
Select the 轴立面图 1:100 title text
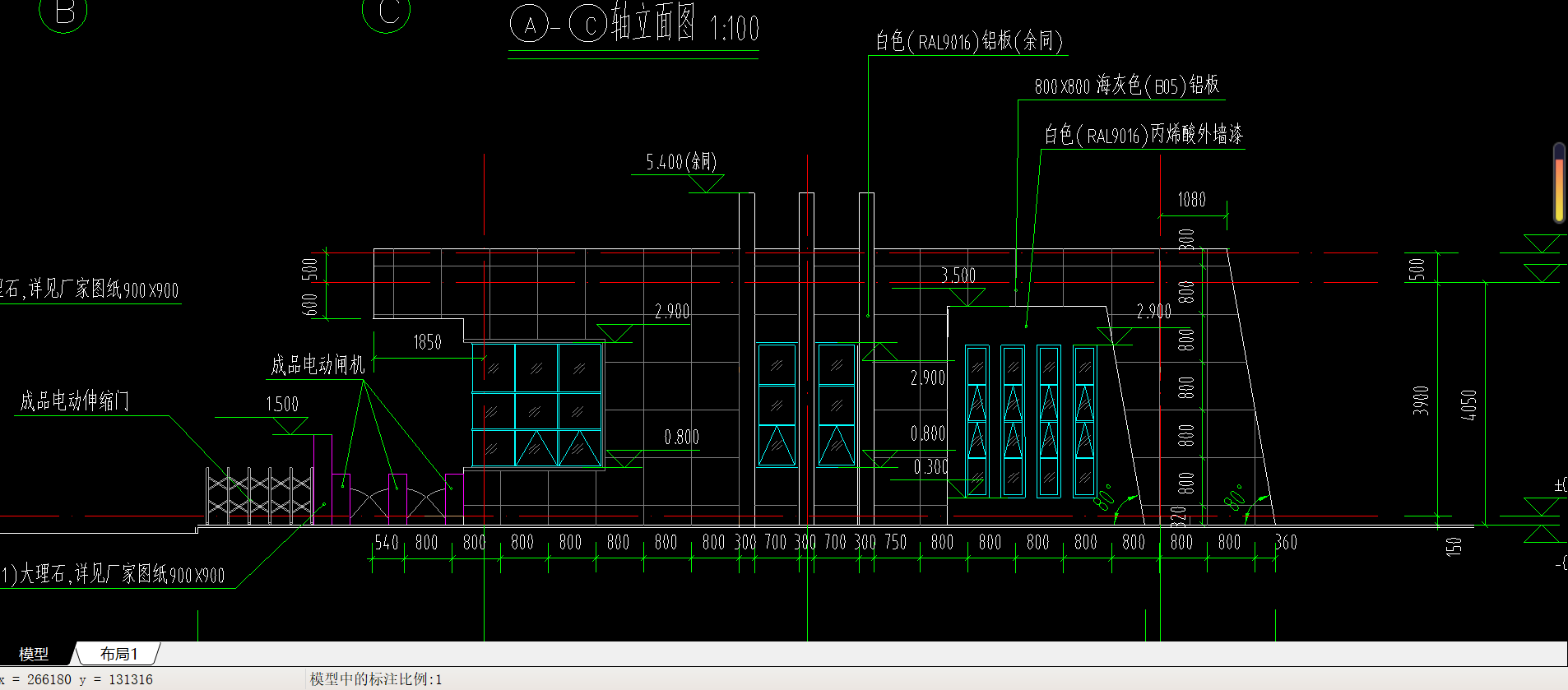[x=684, y=23]
